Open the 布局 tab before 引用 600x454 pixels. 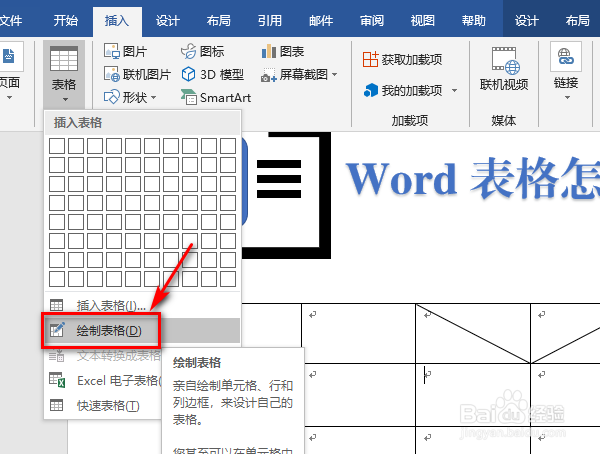pyautogui.click(x=219, y=20)
